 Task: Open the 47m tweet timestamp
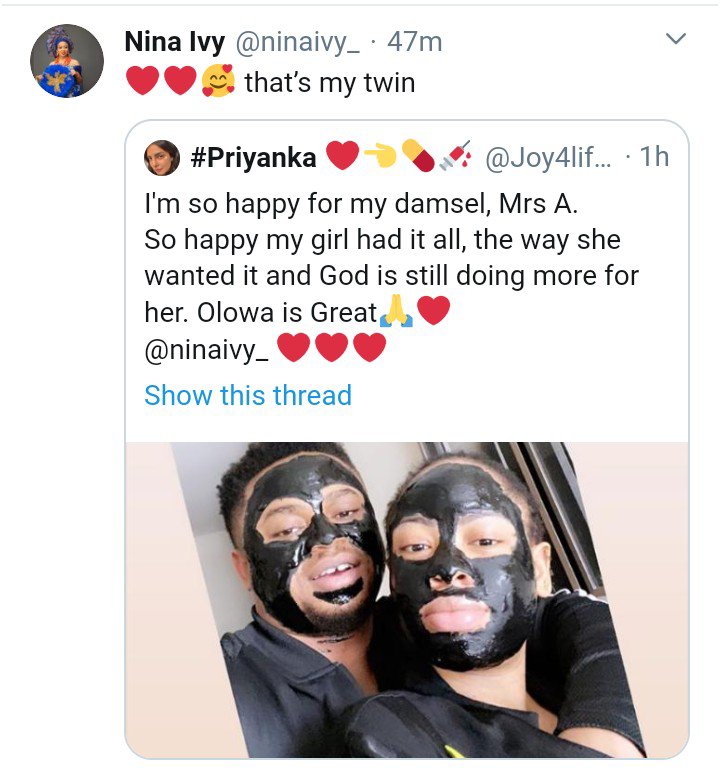pyautogui.click(x=414, y=41)
